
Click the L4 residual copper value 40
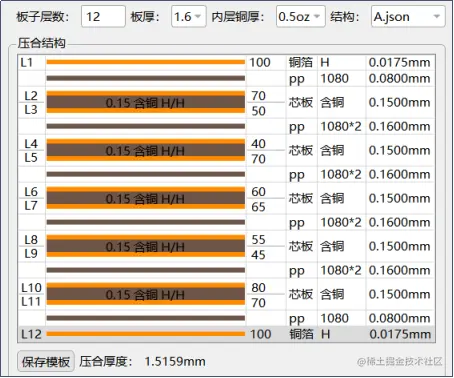(x=259, y=144)
